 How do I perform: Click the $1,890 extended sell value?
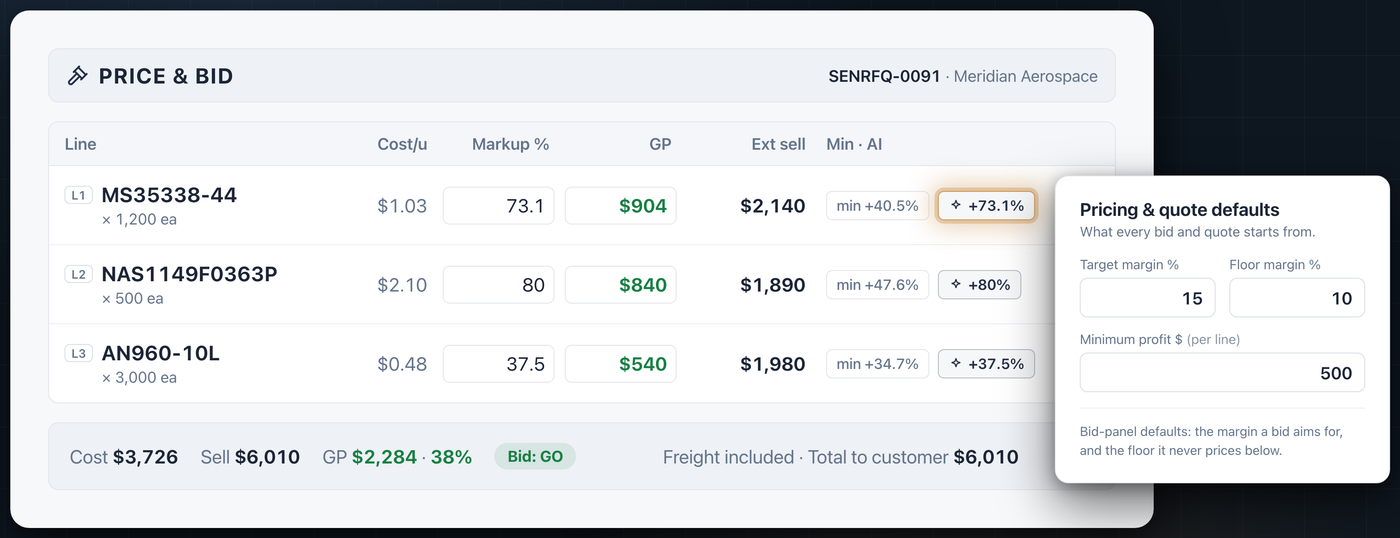(x=773, y=285)
